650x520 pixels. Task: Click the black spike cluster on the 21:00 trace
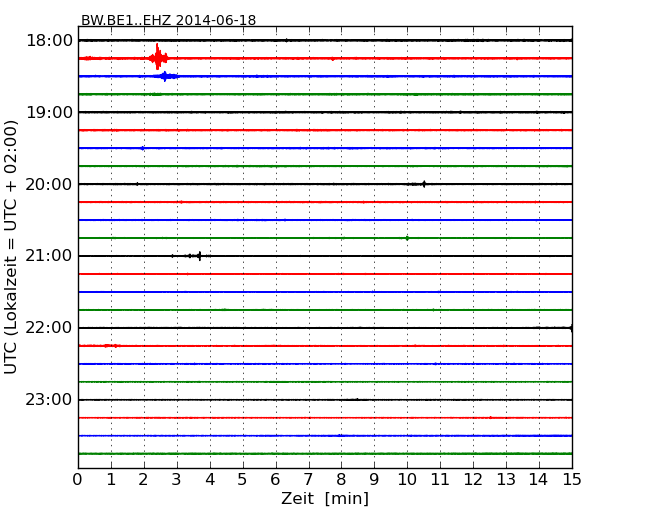[197, 256]
